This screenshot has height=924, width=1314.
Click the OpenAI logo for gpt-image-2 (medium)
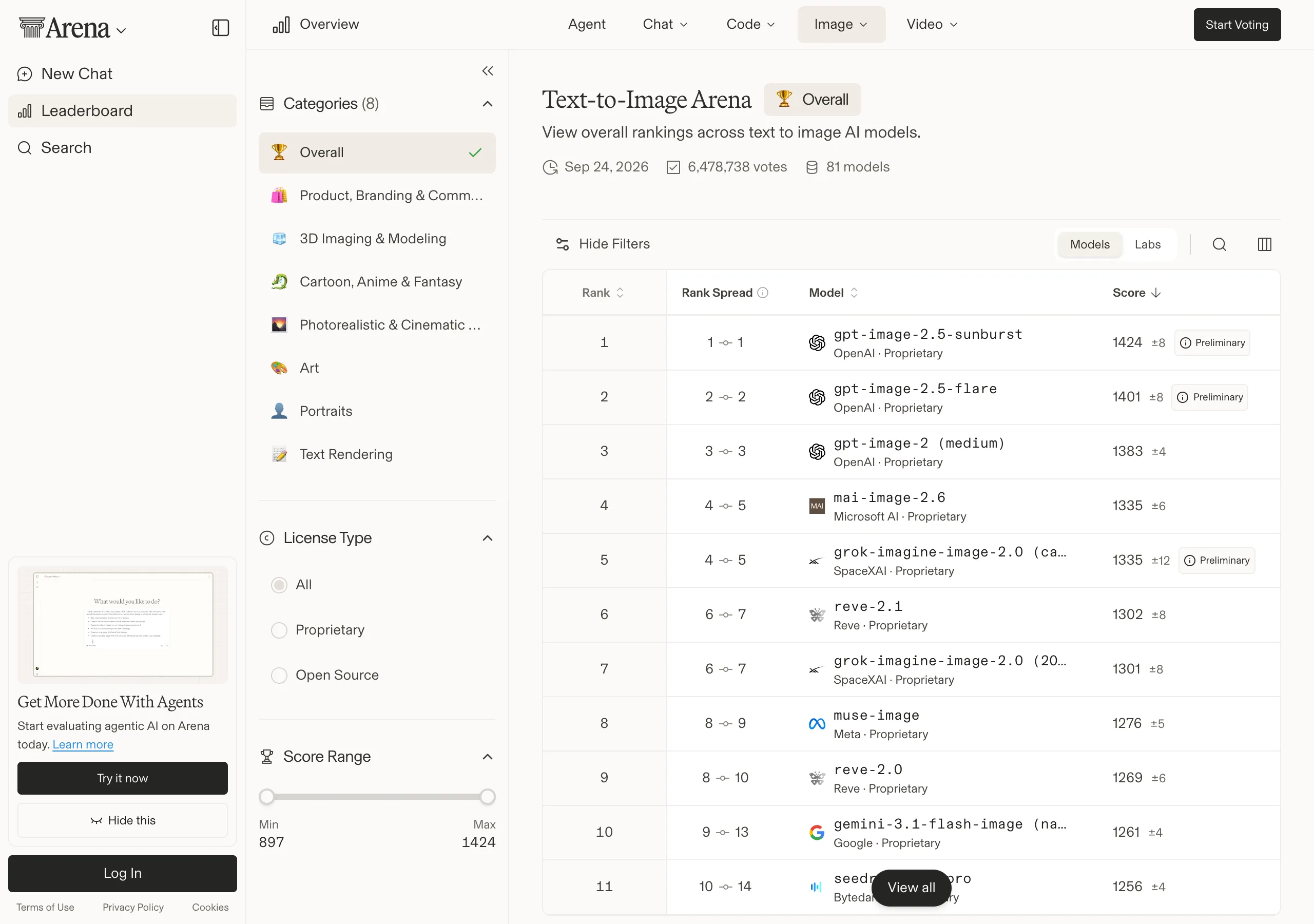click(x=817, y=451)
